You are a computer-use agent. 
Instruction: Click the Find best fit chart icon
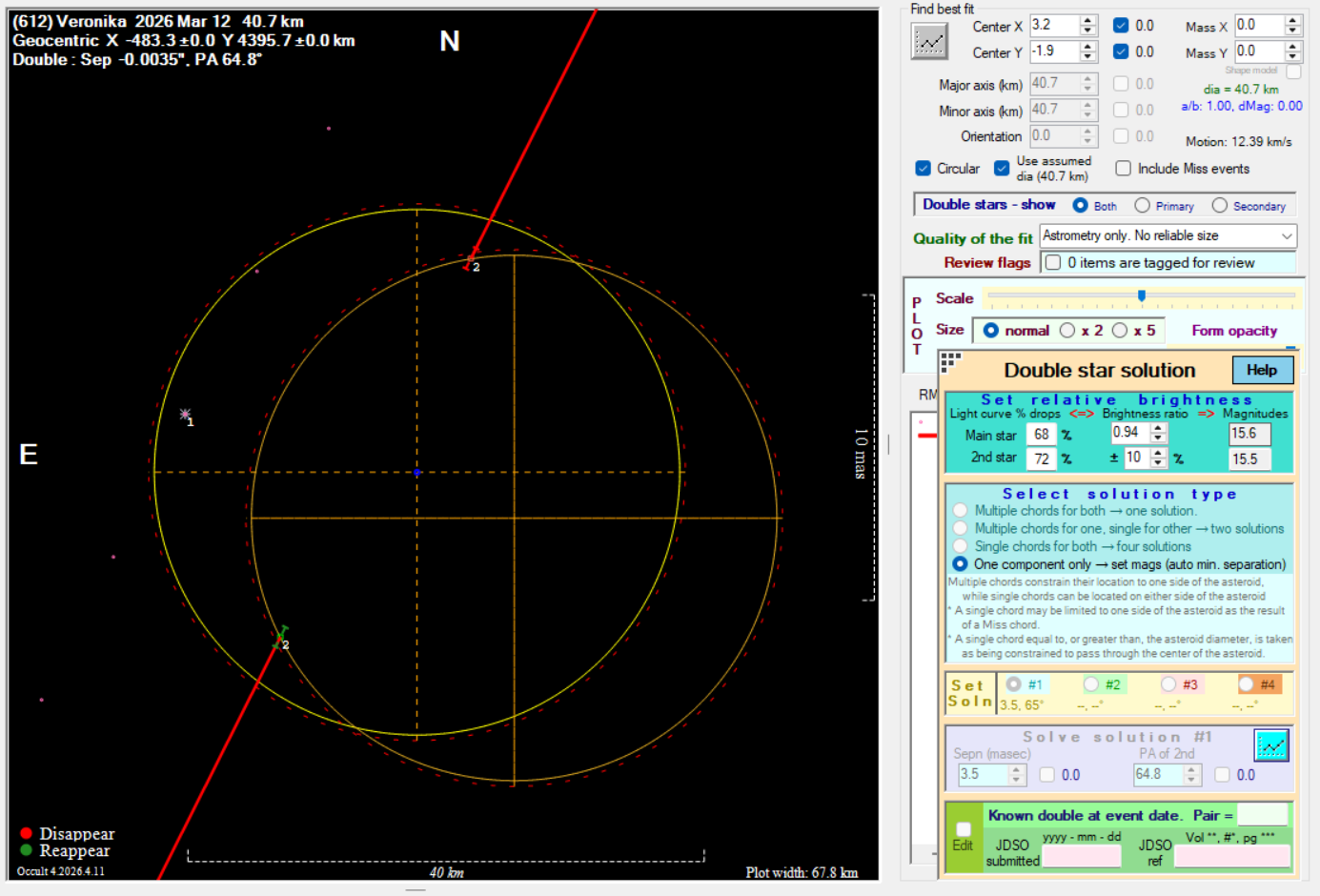point(928,41)
